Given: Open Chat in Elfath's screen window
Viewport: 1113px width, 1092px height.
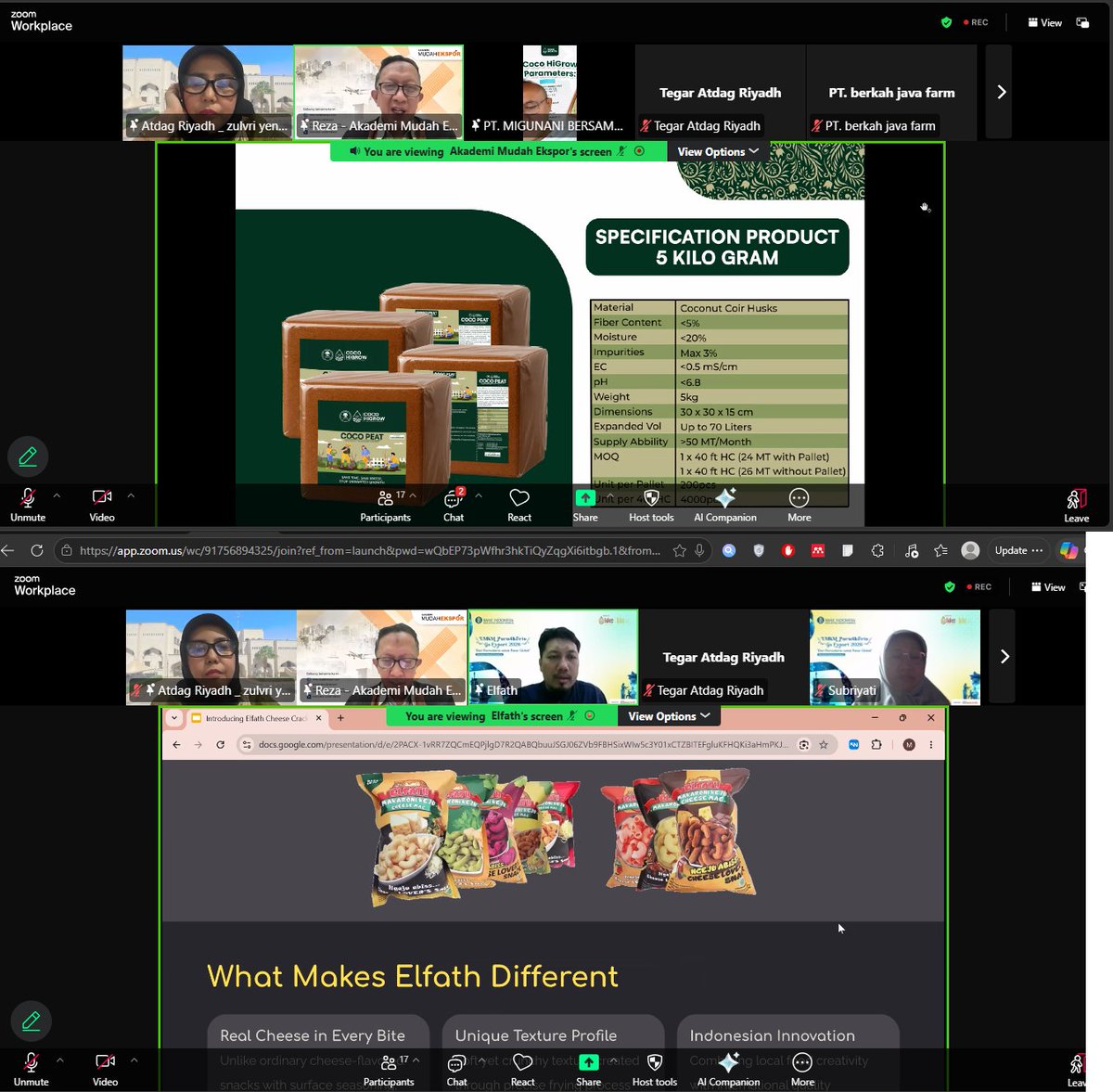Looking at the screenshot, I should coord(457,1070).
